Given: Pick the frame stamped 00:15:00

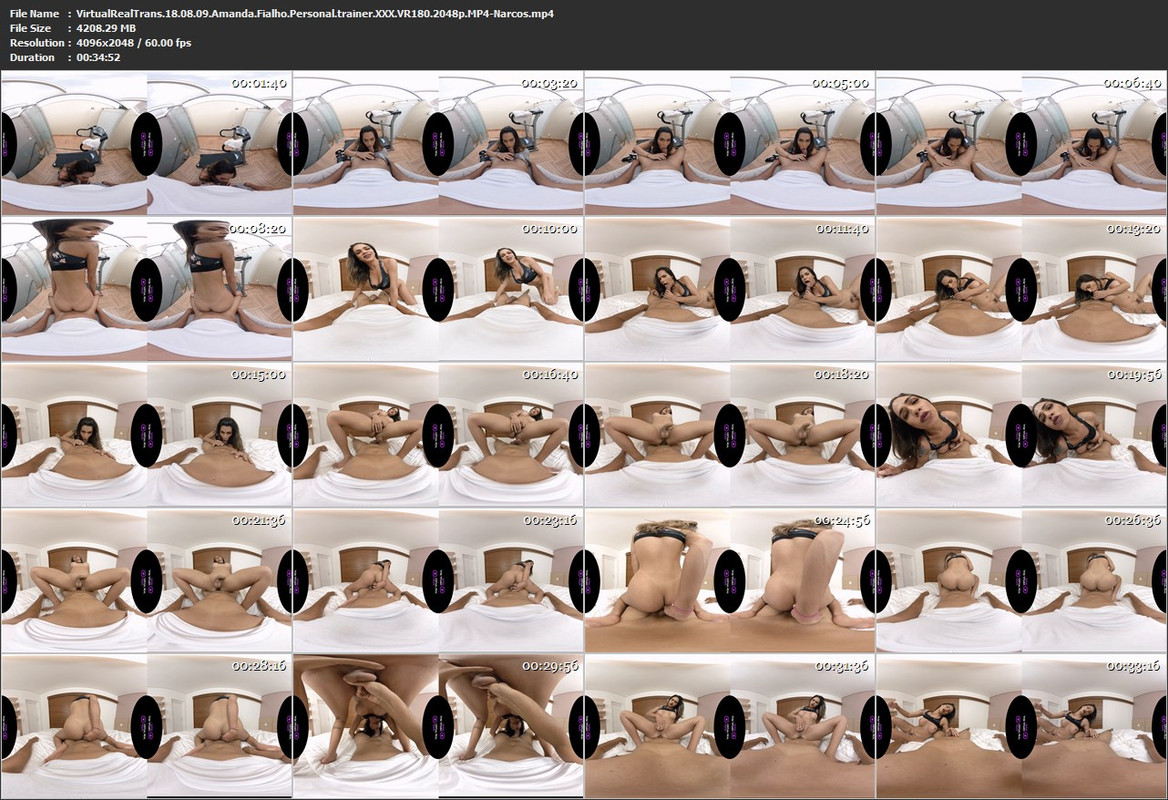Looking at the screenshot, I should tap(147, 435).
